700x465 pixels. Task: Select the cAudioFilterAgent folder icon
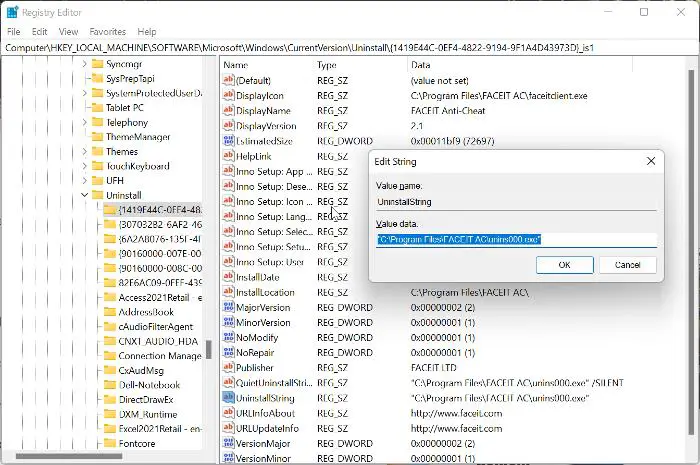[110, 327]
